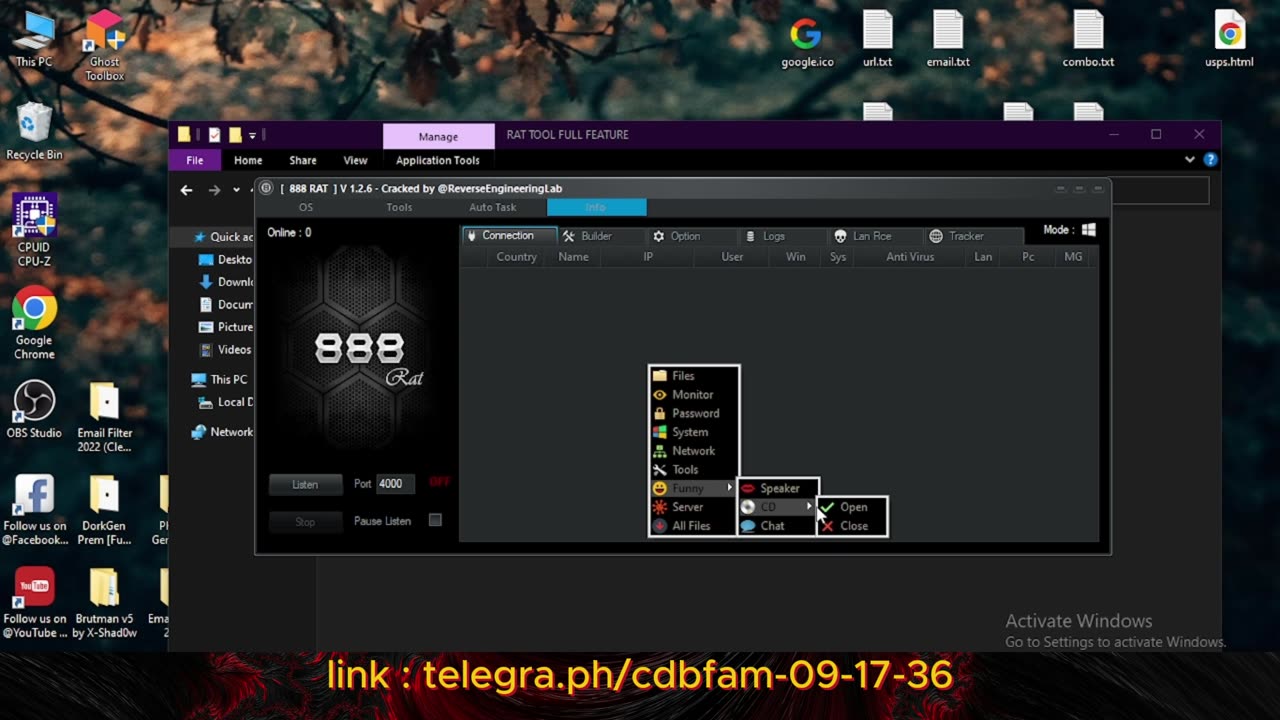Open the Tools menu in the top bar
The height and width of the screenshot is (720, 1280).
[399, 207]
